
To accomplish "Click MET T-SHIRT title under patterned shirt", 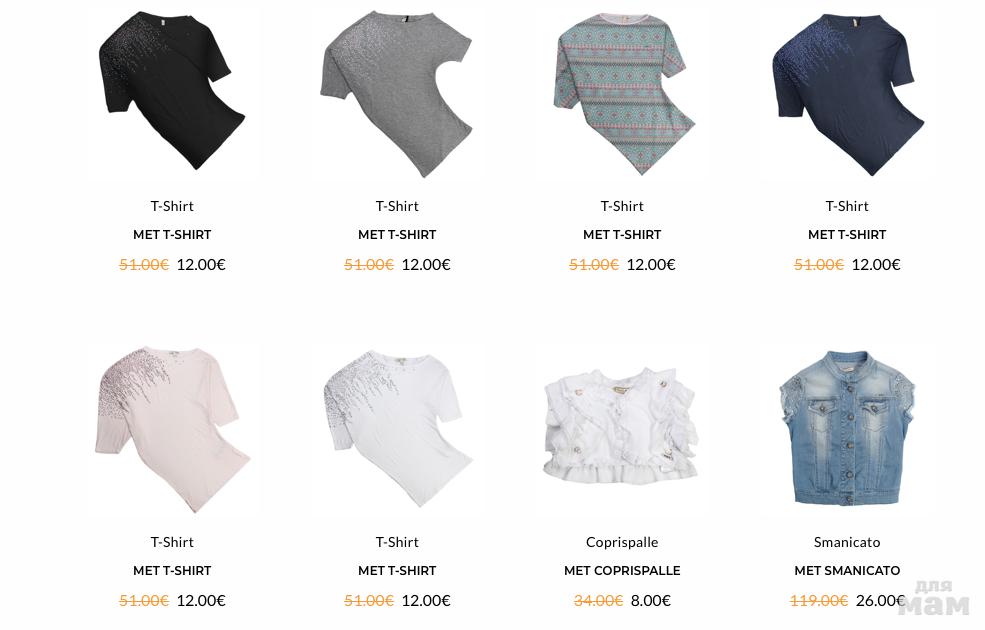I will [622, 235].
